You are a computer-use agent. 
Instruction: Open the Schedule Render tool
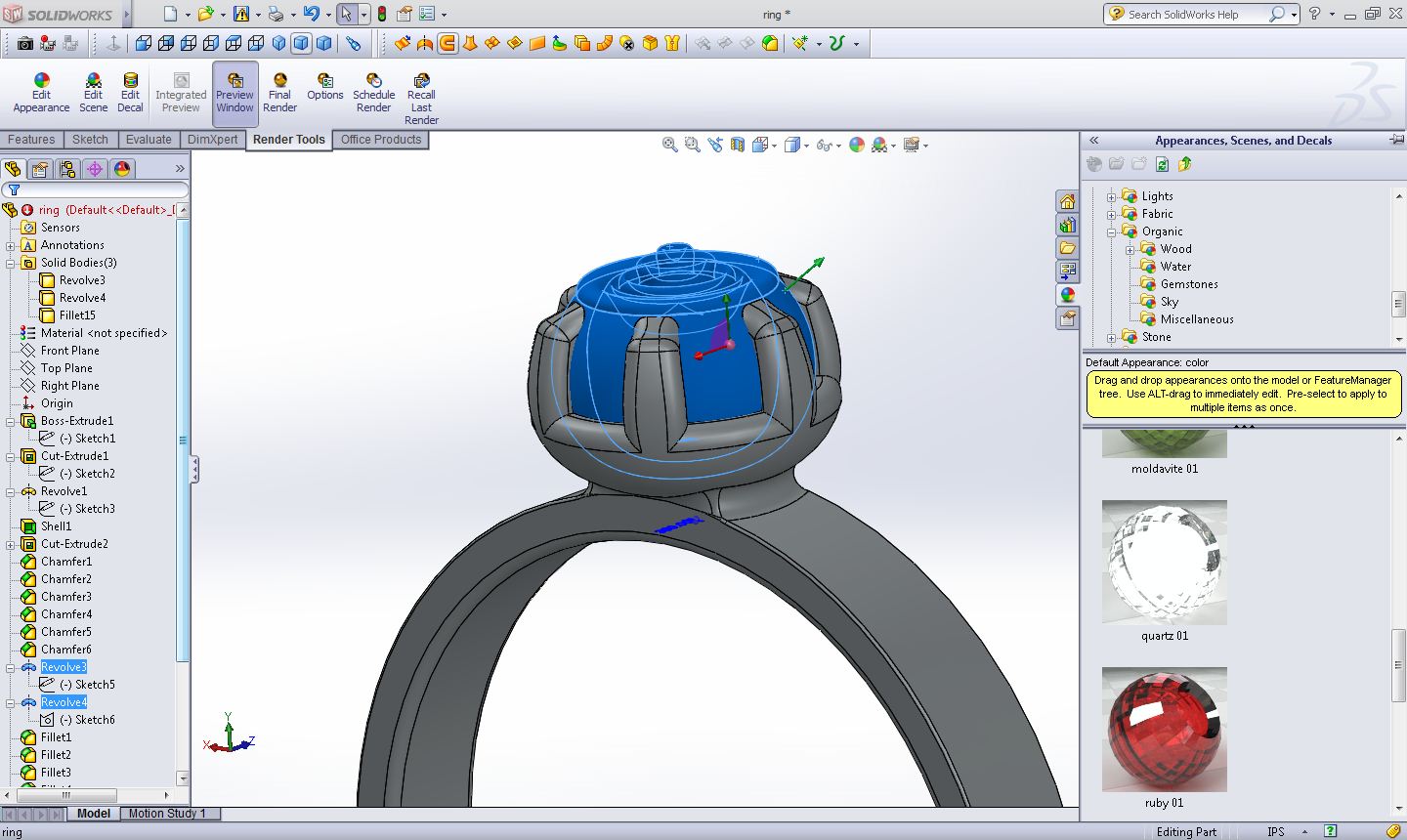coord(373,94)
